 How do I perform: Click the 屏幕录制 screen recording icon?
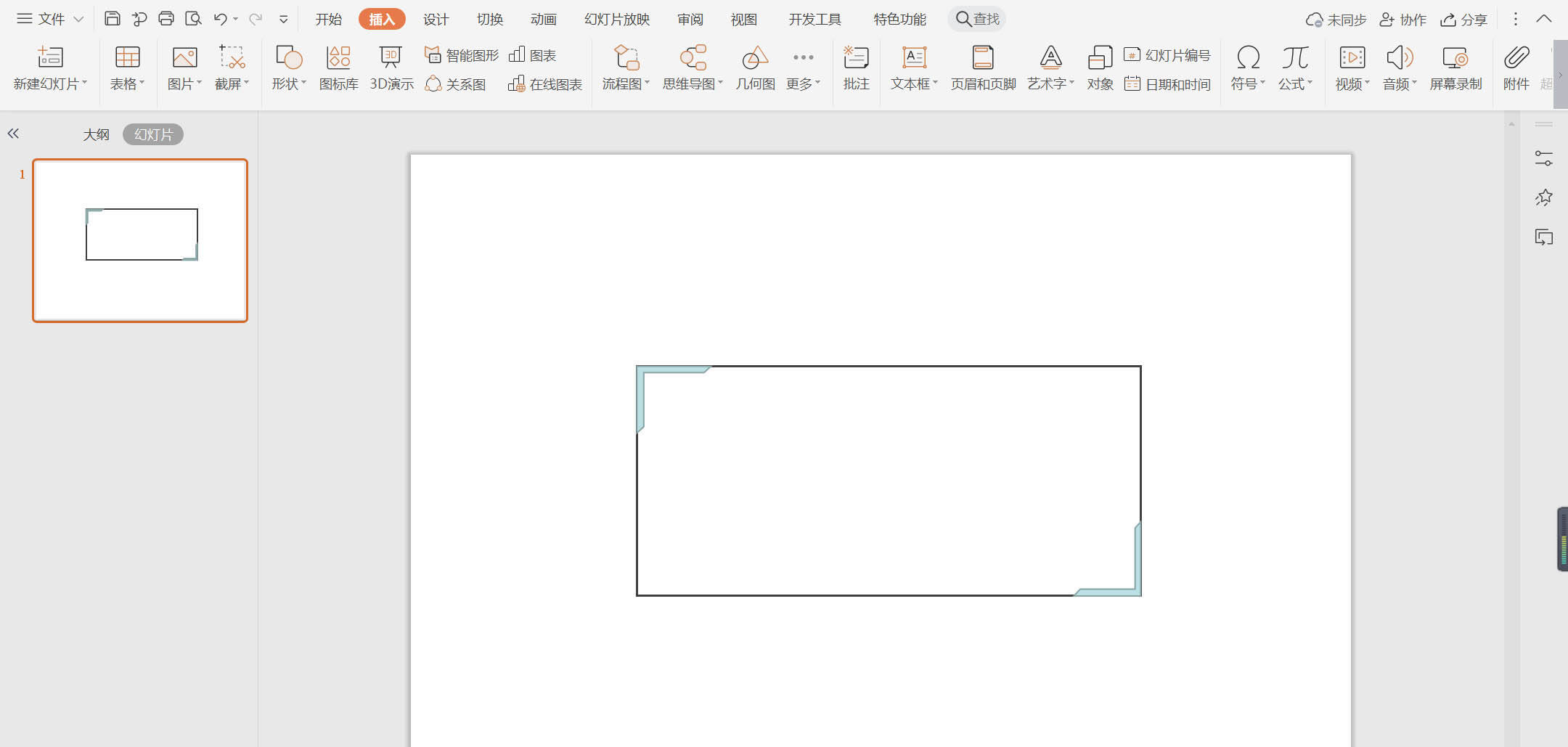(x=1455, y=68)
